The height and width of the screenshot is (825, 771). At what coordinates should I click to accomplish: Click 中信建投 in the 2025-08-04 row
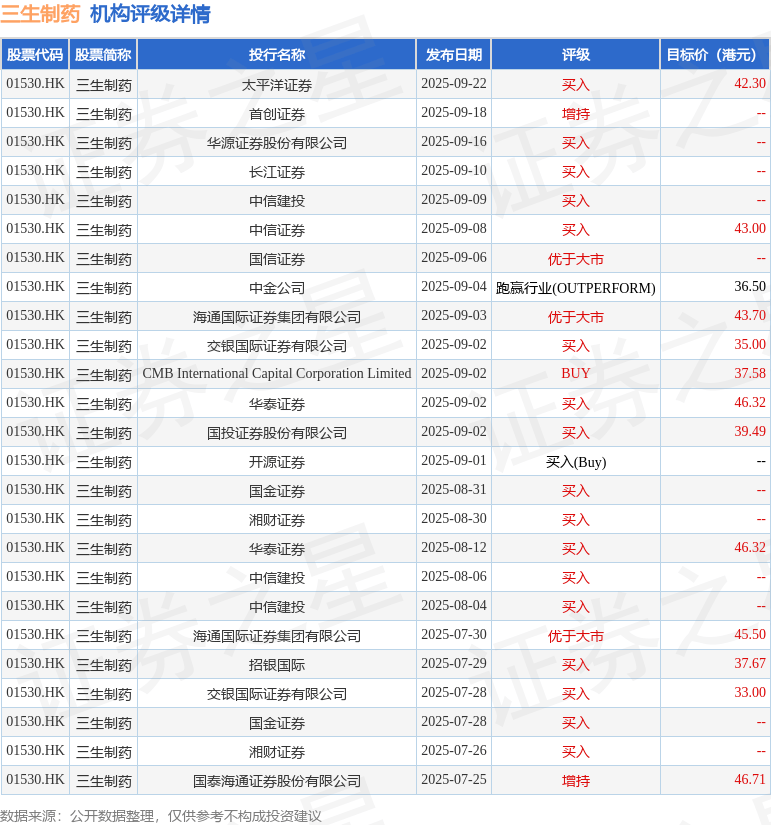point(277,607)
